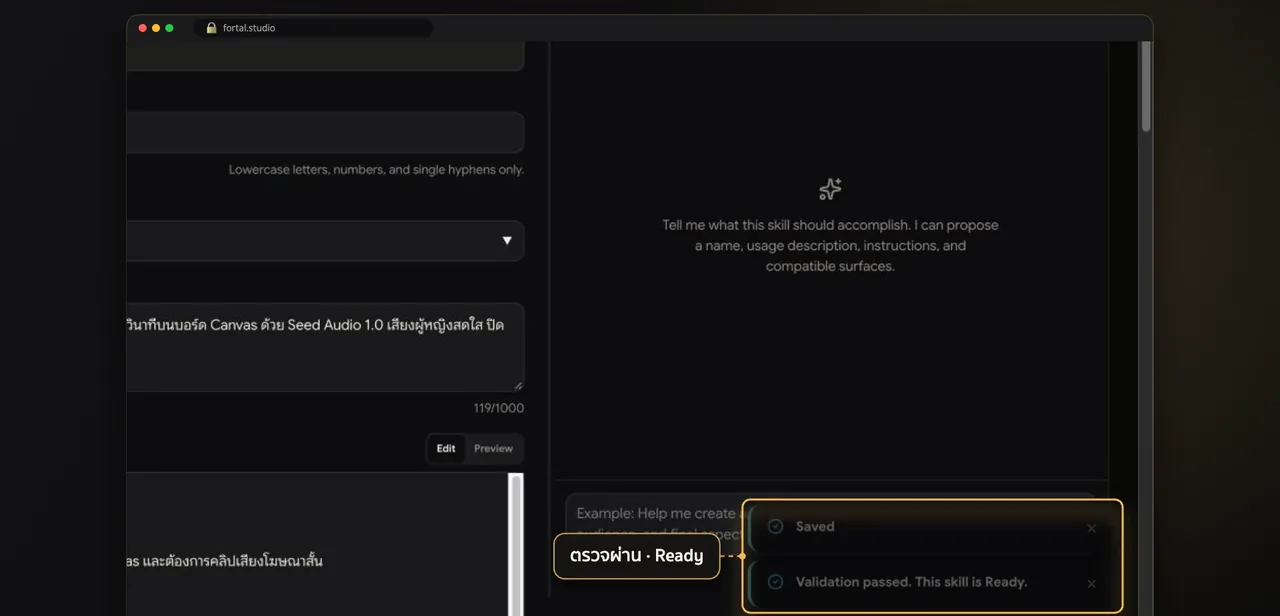Image resolution: width=1280 pixels, height=616 pixels.
Task: Click inside the instructions editor text area
Action: pos(318,545)
